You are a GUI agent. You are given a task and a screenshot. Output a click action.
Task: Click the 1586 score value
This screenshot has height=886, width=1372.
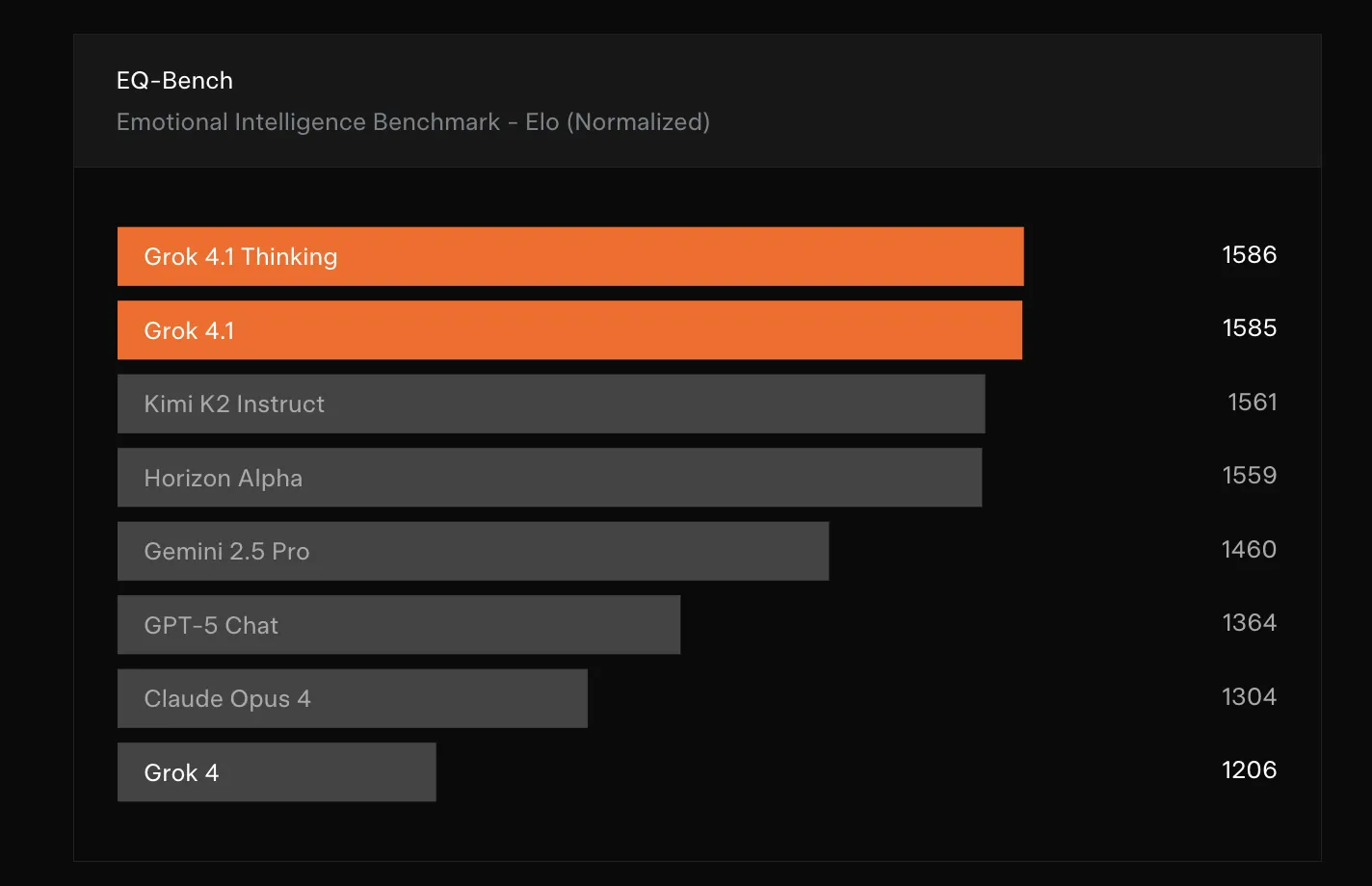coord(1249,254)
